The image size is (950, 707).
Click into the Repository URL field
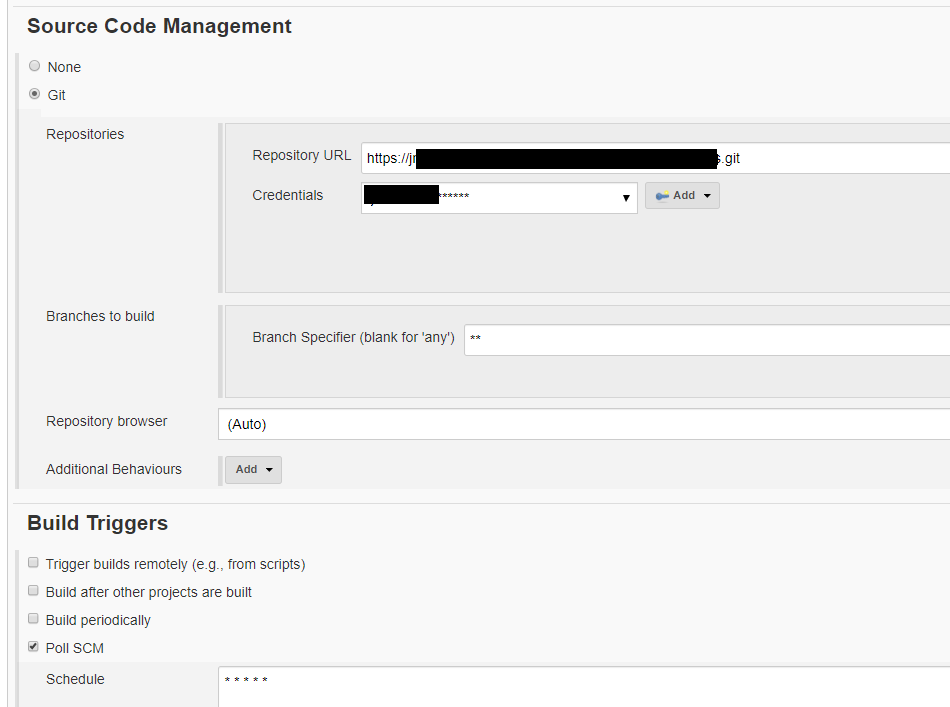656,158
